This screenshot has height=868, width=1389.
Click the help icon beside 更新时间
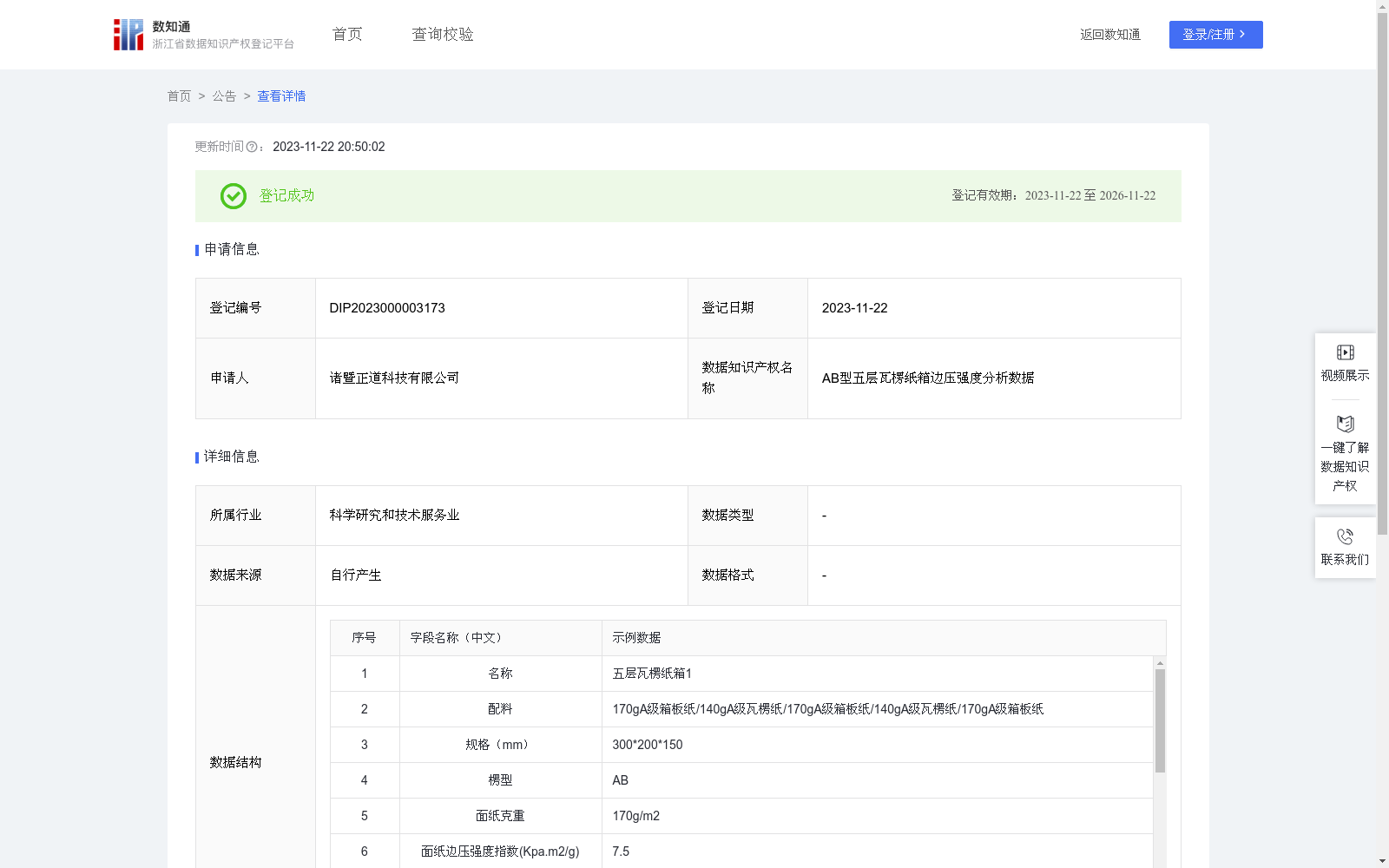[x=252, y=148]
